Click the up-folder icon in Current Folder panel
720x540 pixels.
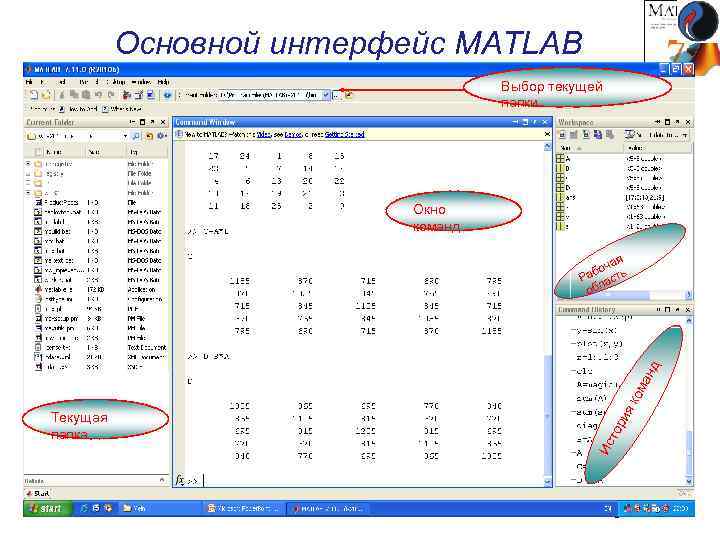(x=149, y=136)
